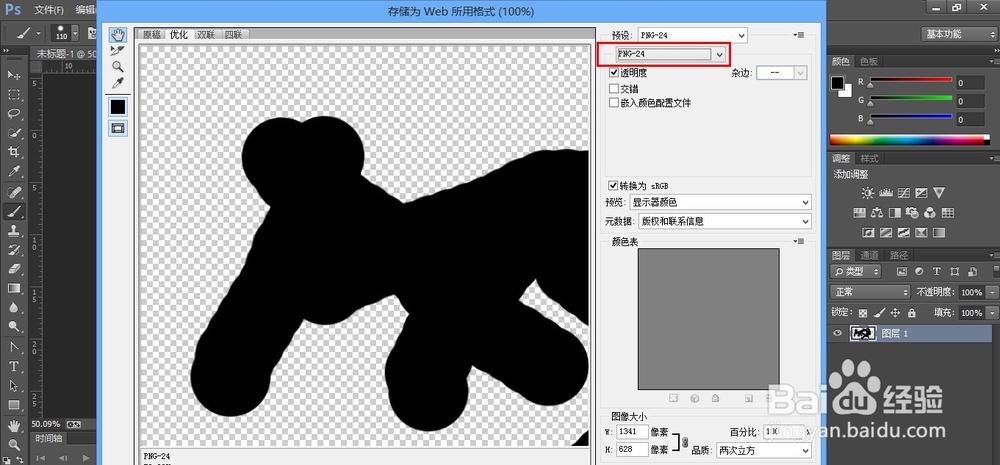The width and height of the screenshot is (1000, 465).
Task: Add a Photo Filter adjustment
Action: [912, 212]
